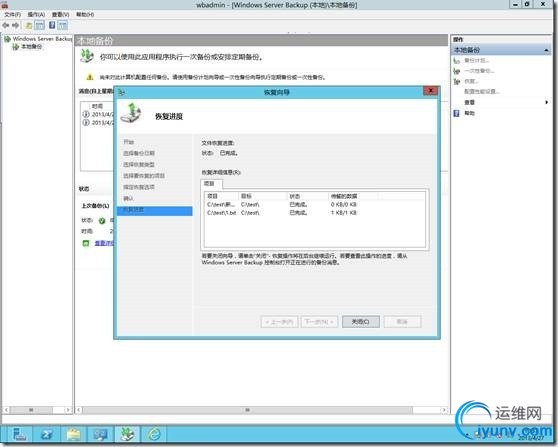Click the first 2013/4 message info icon
Viewport: 558px width, 447px height.
tap(86, 114)
